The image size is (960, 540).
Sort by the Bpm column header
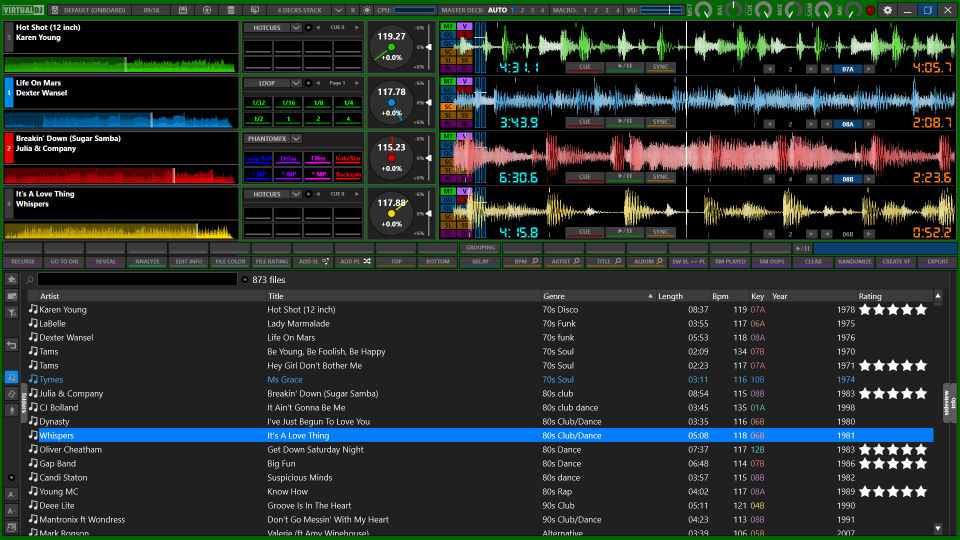point(720,296)
